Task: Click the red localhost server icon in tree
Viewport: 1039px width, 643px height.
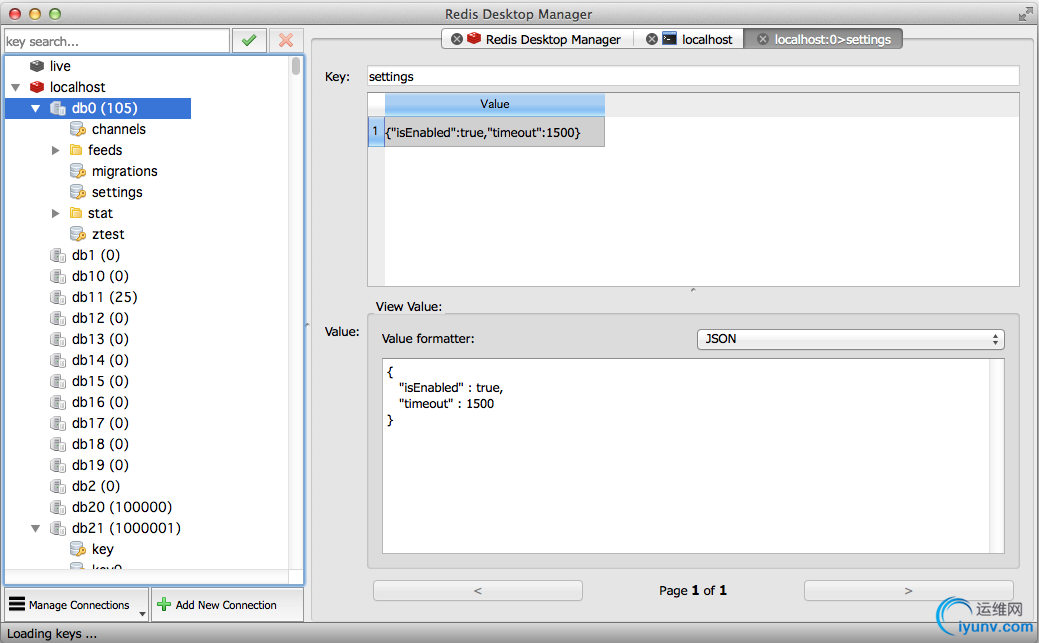Action: pos(37,87)
